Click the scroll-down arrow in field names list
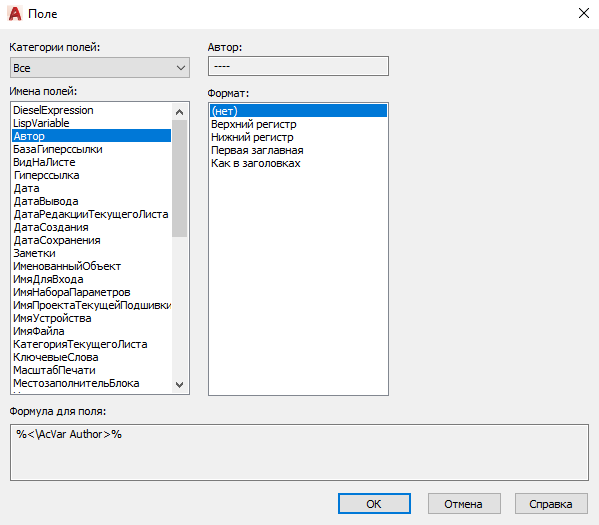Viewport: 599px width, 525px height. click(x=179, y=384)
